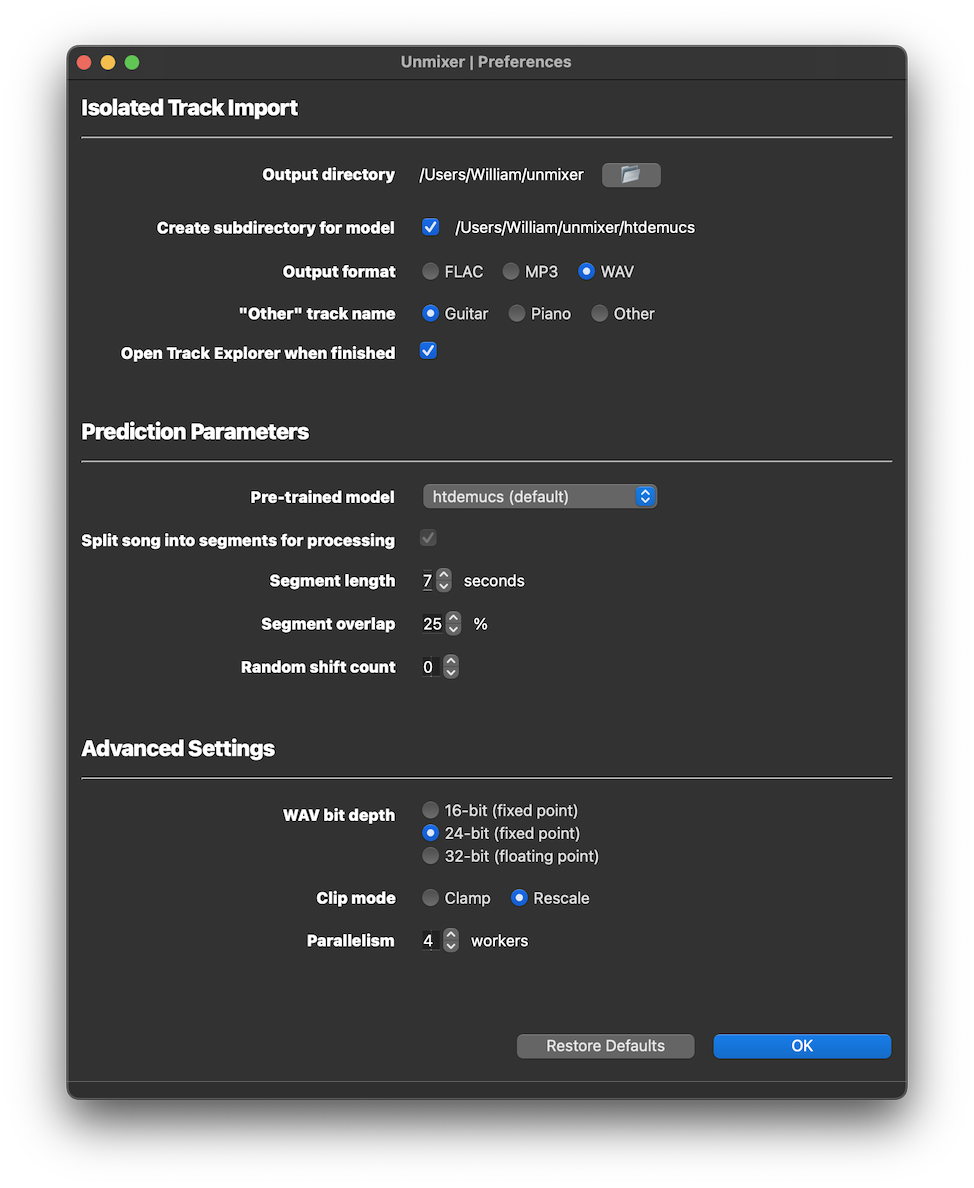Image resolution: width=974 pixels, height=1188 pixels.
Task: Uncheck Create subdirectory for model
Action: click(429, 227)
